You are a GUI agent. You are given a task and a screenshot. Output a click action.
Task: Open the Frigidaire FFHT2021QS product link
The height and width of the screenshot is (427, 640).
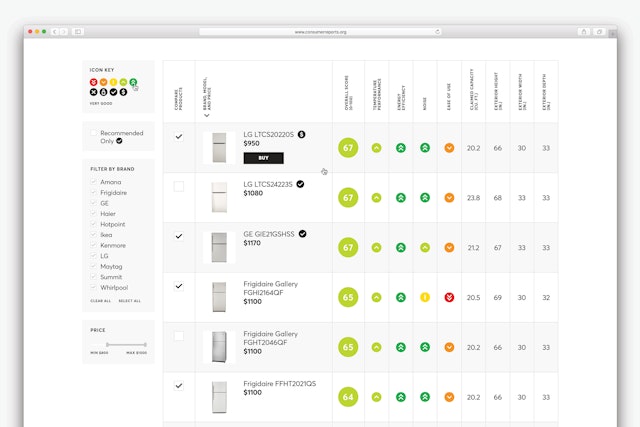280,383
